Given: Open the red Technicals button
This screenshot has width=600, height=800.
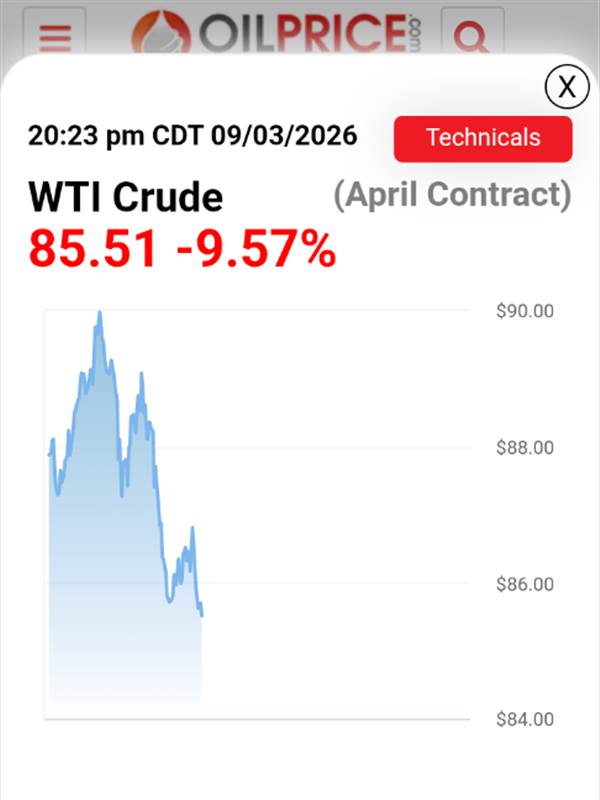Looking at the screenshot, I should 483,138.
